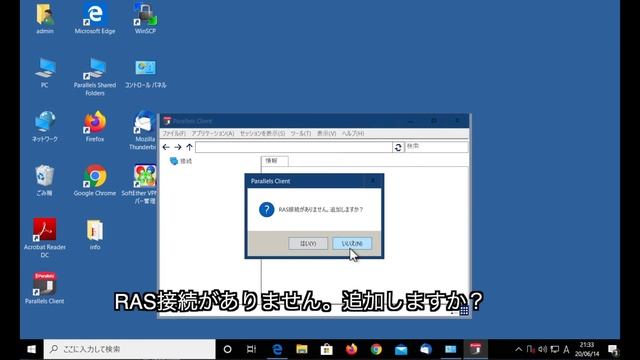Open the アプリケーション(A) menu
The width and height of the screenshot is (640, 360).
[212, 133]
